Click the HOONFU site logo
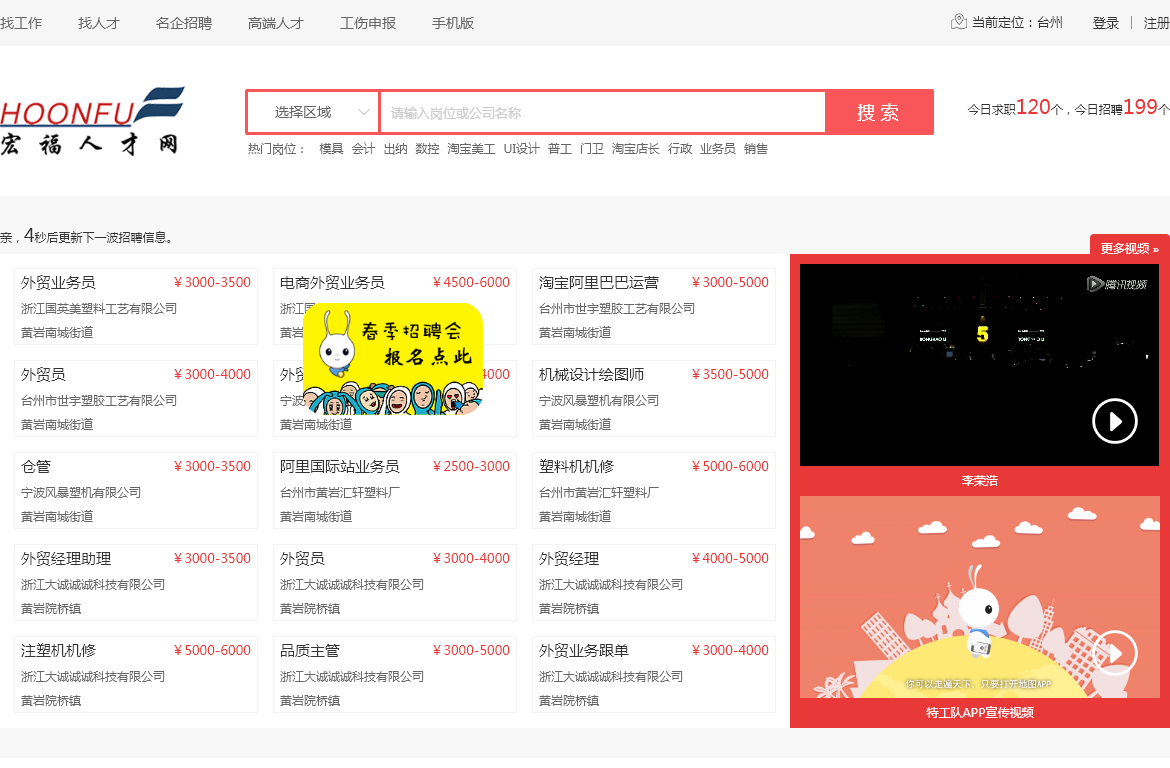Image resolution: width=1170 pixels, height=768 pixels. coord(92,121)
